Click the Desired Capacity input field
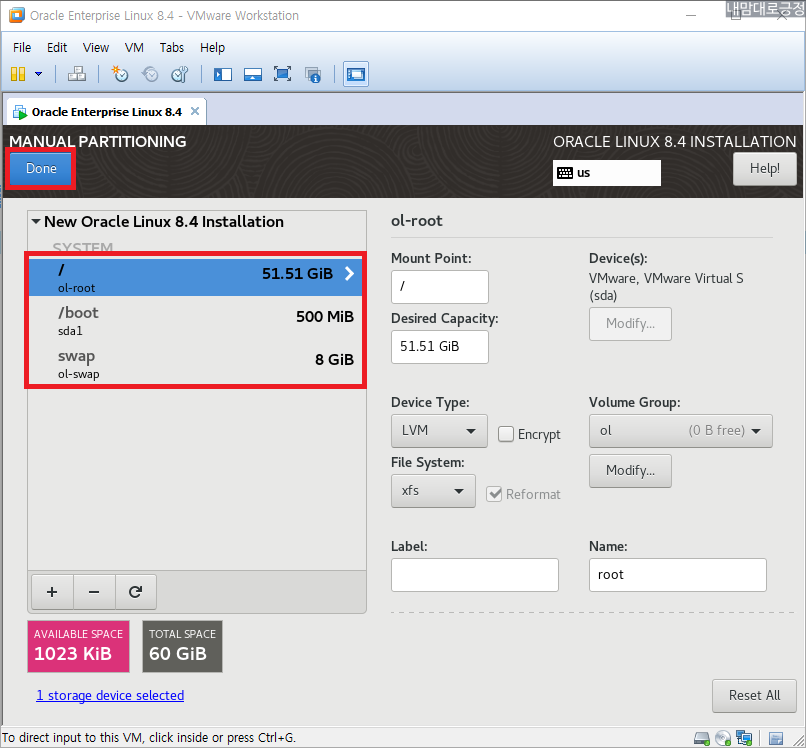The height and width of the screenshot is (748, 806). [x=439, y=346]
